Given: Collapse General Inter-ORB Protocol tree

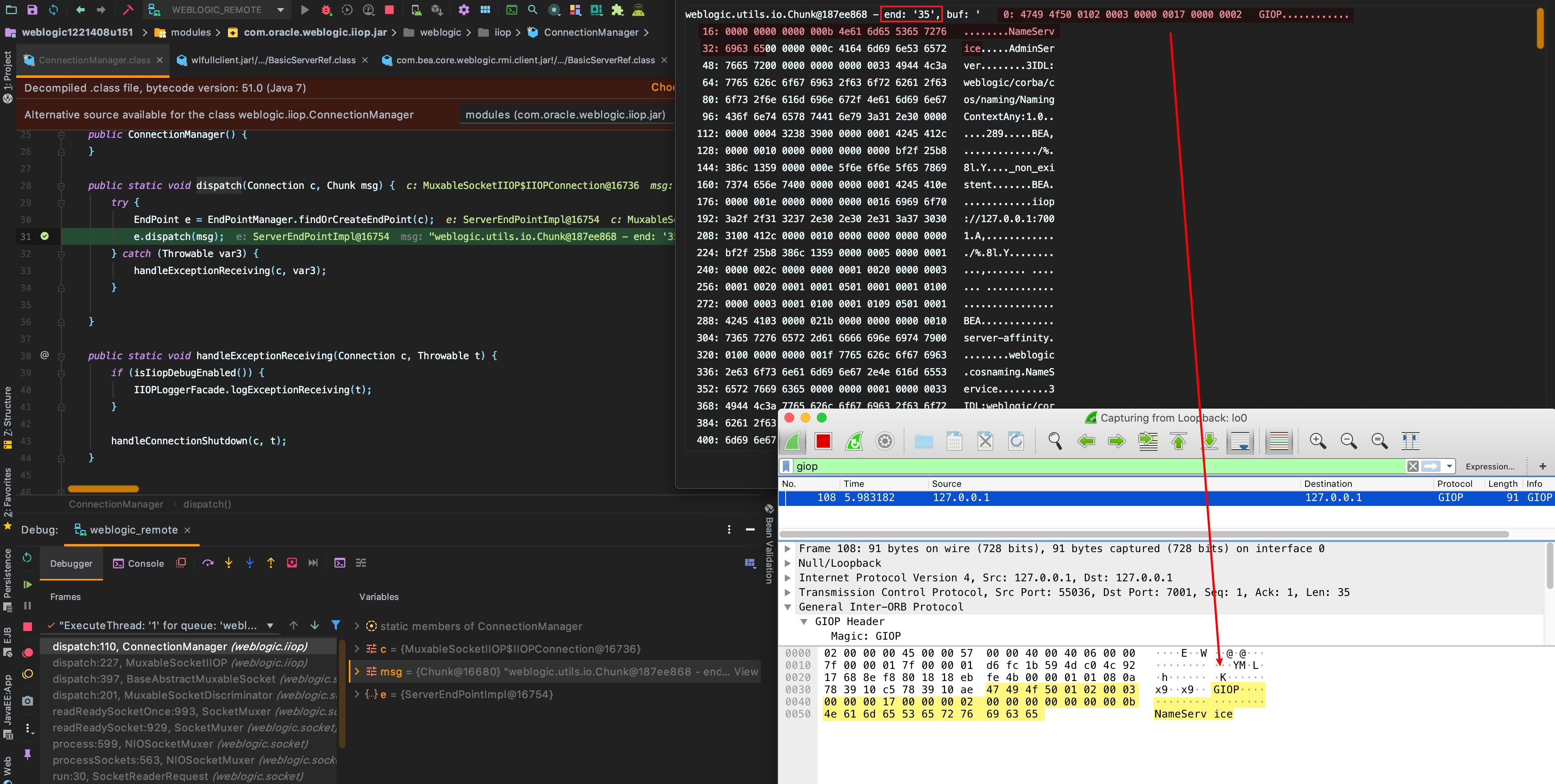Looking at the screenshot, I should click(788, 607).
